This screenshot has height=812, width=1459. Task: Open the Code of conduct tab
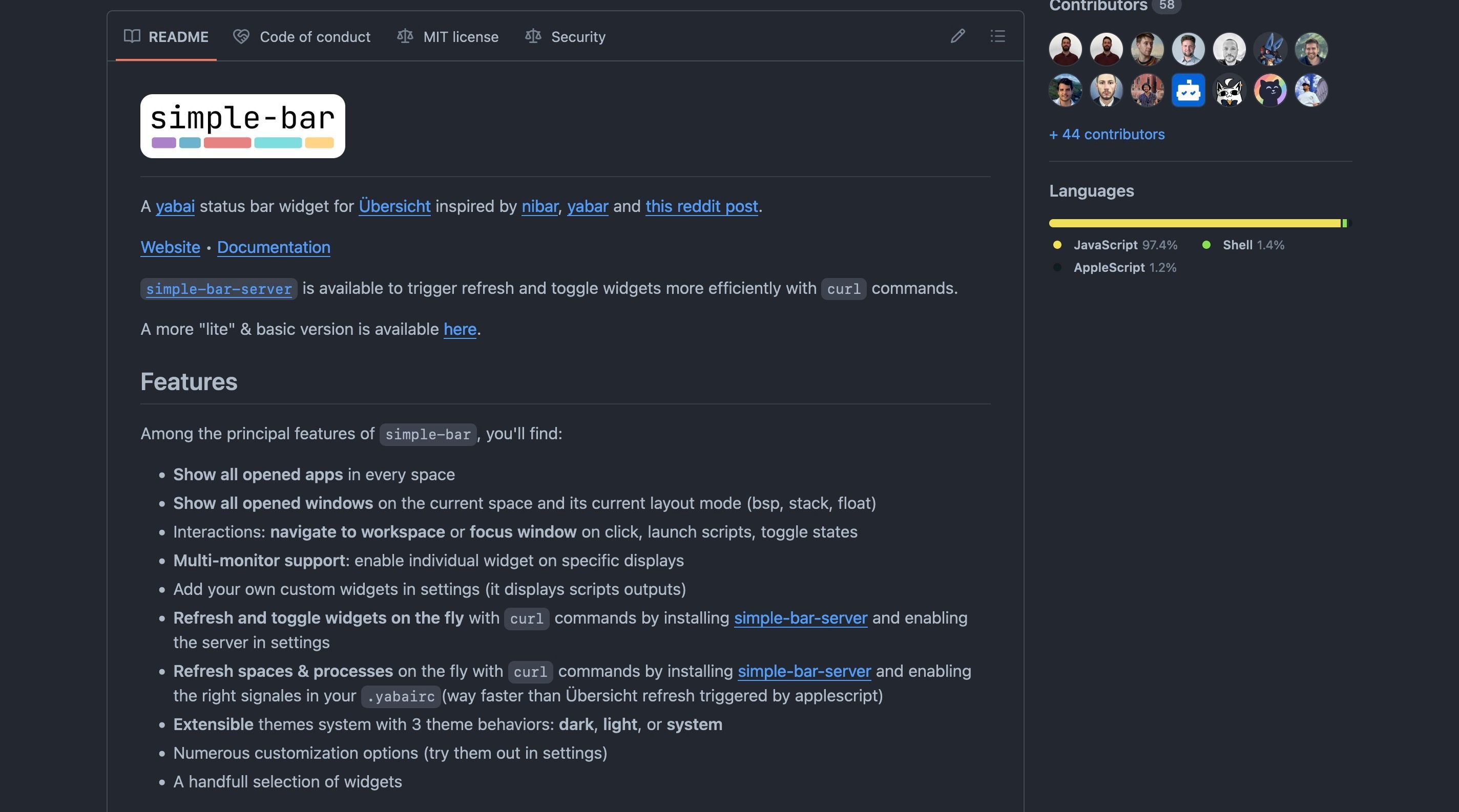302,37
